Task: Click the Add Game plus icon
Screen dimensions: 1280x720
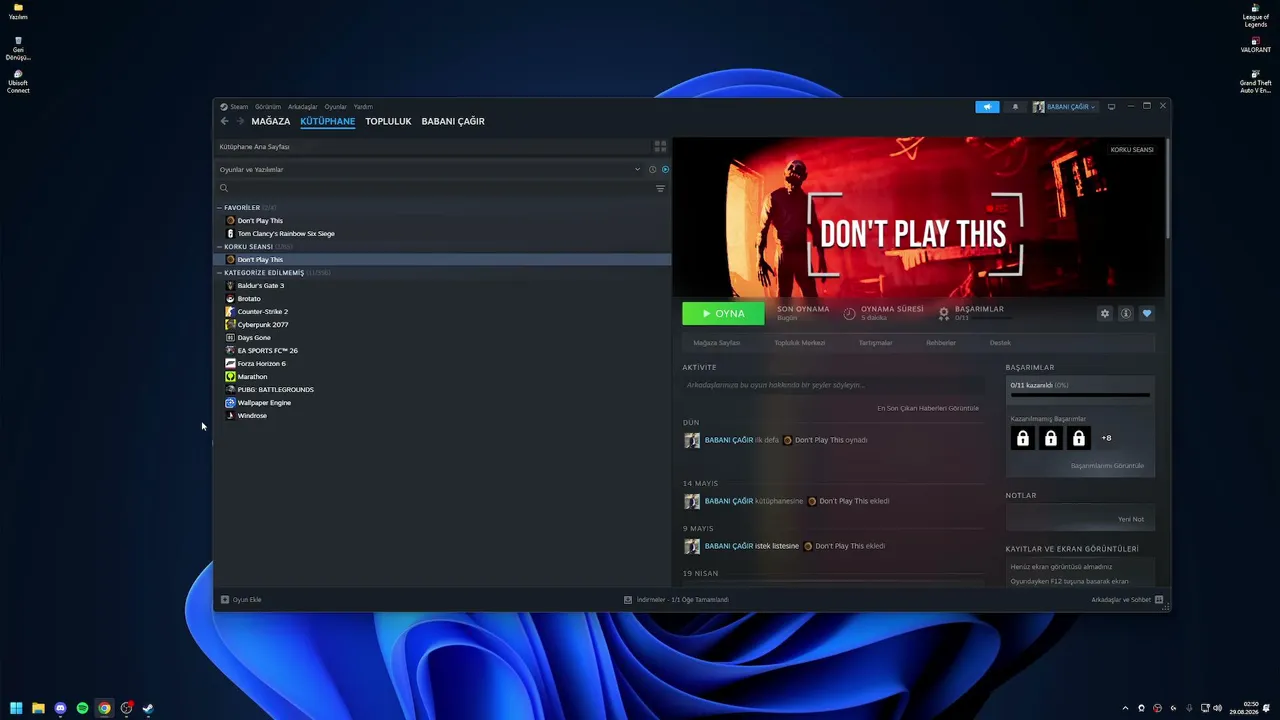Action: (x=225, y=600)
